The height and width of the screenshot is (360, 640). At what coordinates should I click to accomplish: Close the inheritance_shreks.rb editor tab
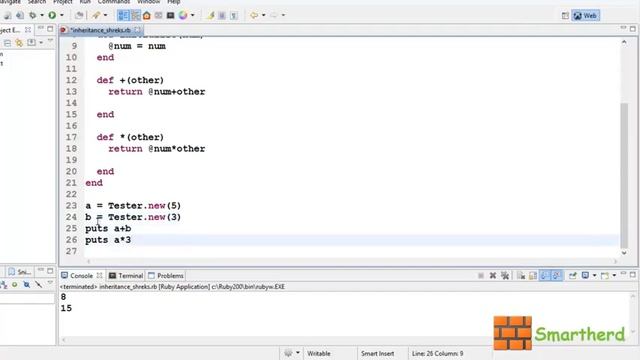(x=137, y=30)
